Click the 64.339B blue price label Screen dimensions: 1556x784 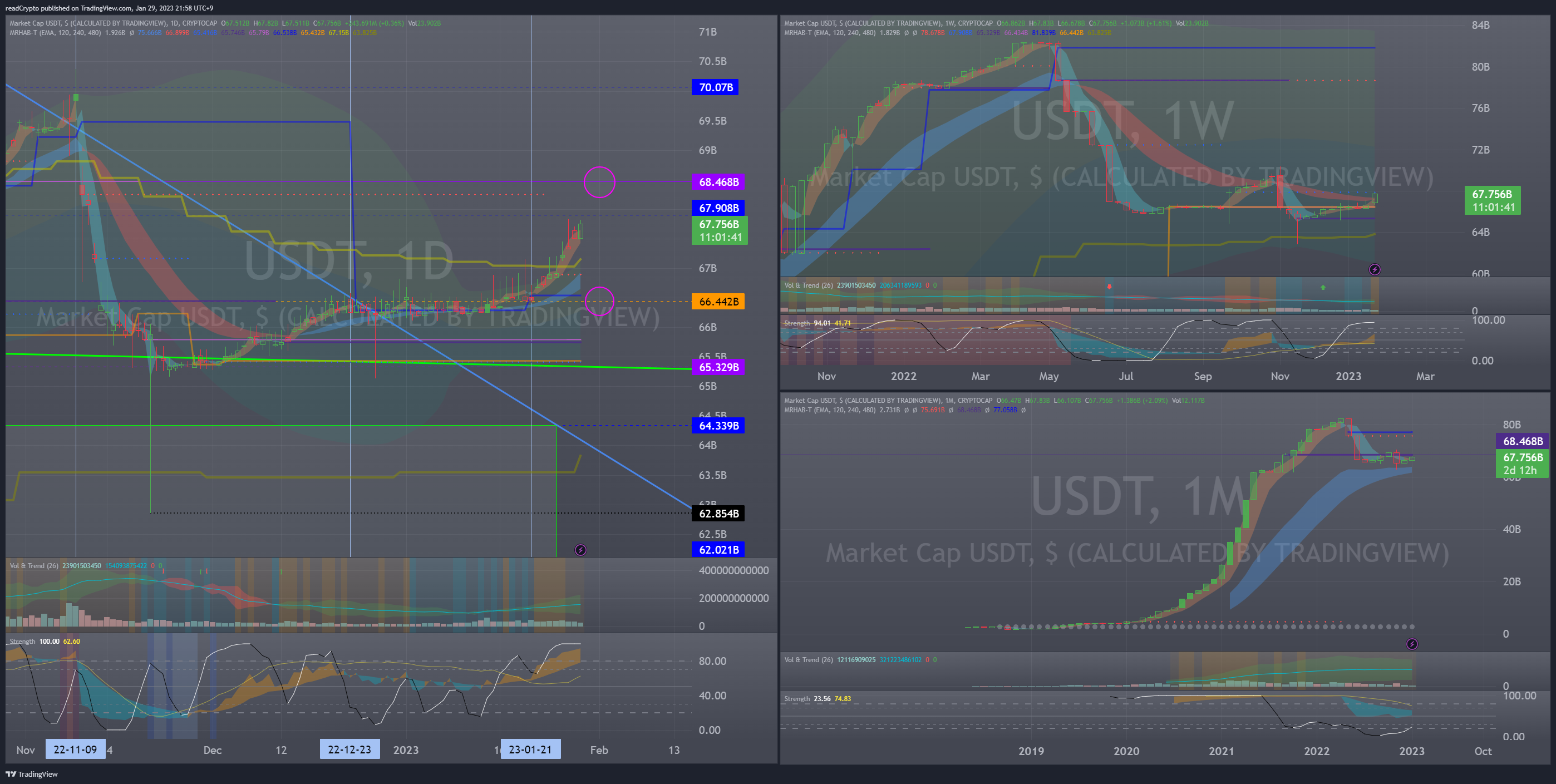718,426
